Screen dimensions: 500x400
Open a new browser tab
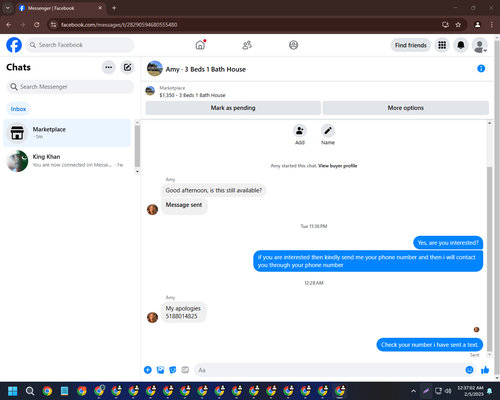(x=114, y=8)
